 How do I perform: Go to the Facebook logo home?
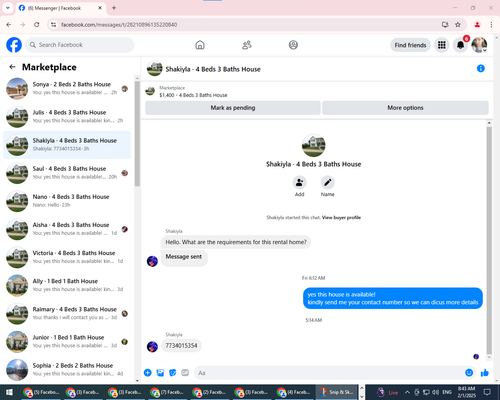click(x=14, y=45)
